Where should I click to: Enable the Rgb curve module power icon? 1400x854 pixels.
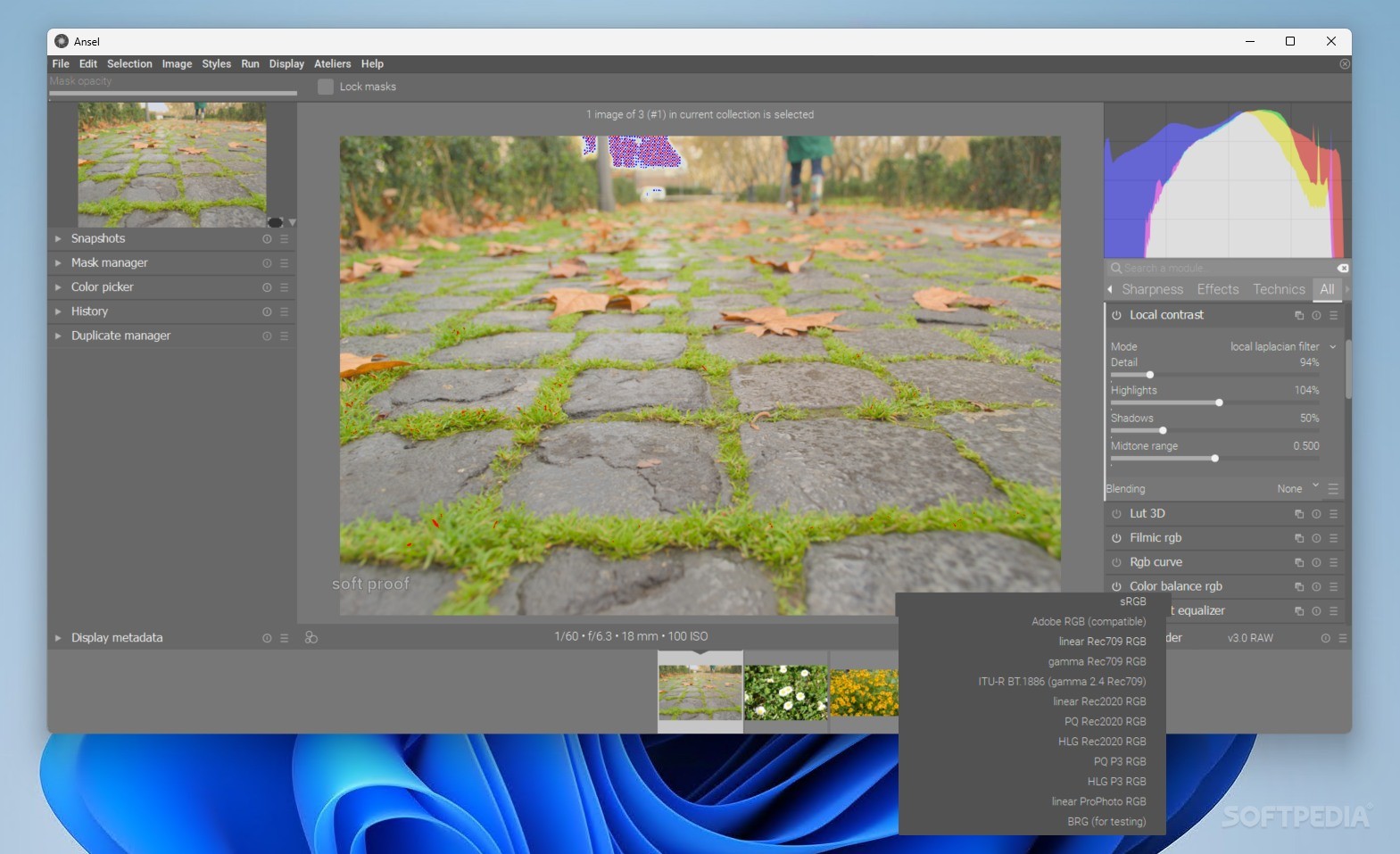tap(1116, 562)
